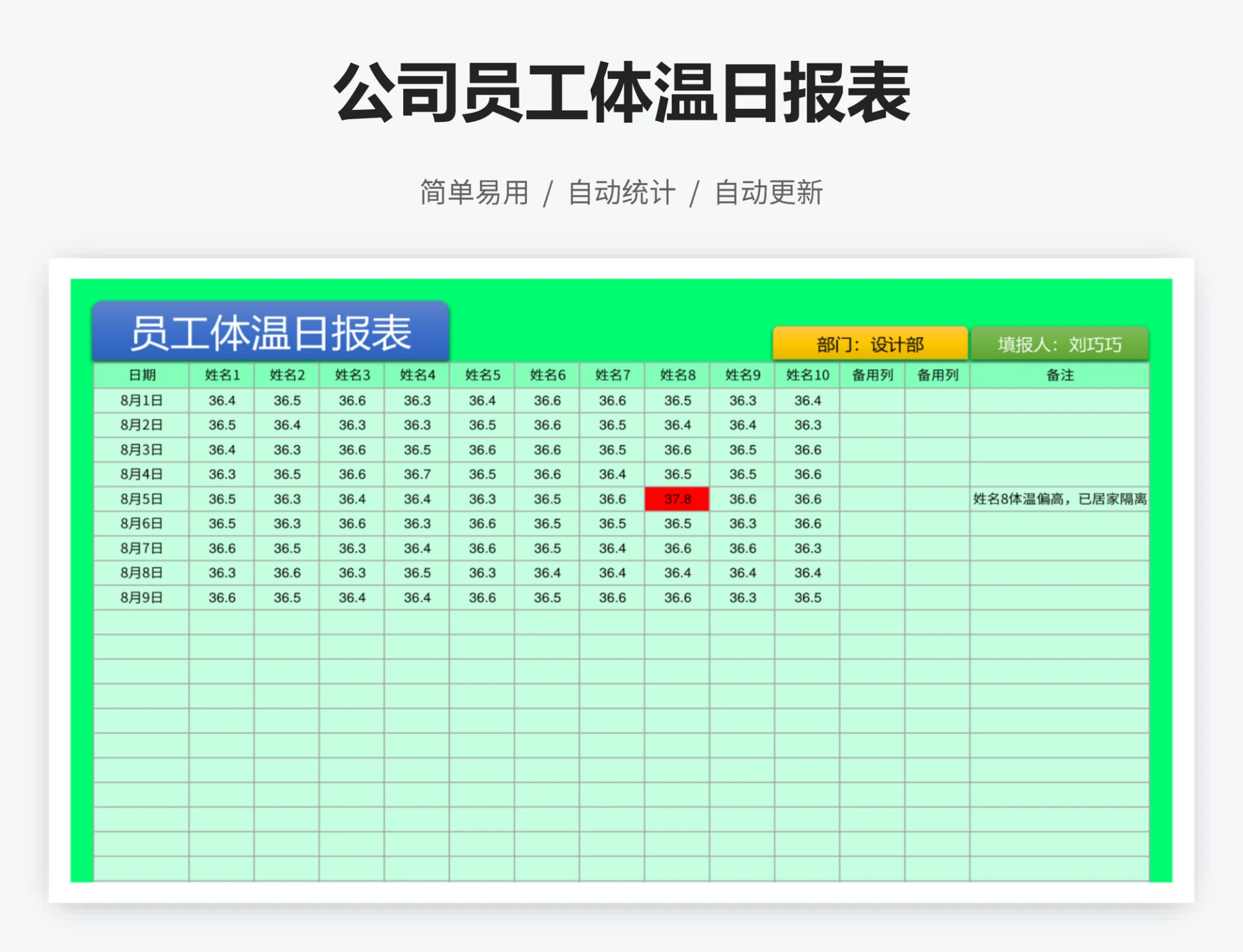Image resolution: width=1243 pixels, height=952 pixels.
Task: Select the 36.7 cell in 姓名4 column
Action: click(416, 474)
